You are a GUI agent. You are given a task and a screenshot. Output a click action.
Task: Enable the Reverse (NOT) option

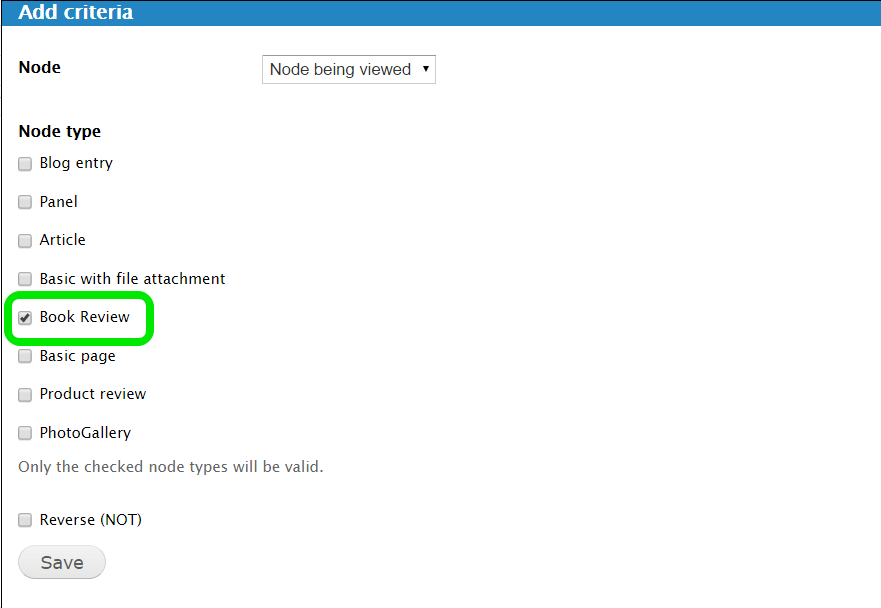[25, 520]
